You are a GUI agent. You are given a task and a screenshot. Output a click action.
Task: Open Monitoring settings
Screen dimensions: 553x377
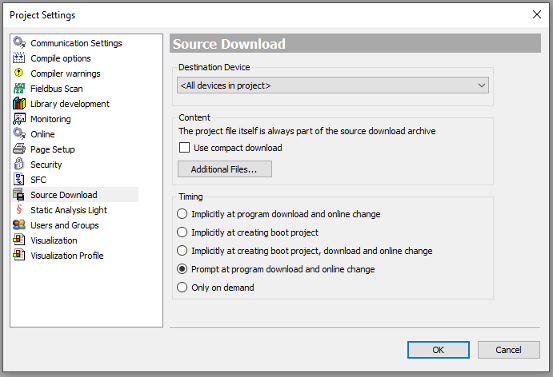[50, 119]
